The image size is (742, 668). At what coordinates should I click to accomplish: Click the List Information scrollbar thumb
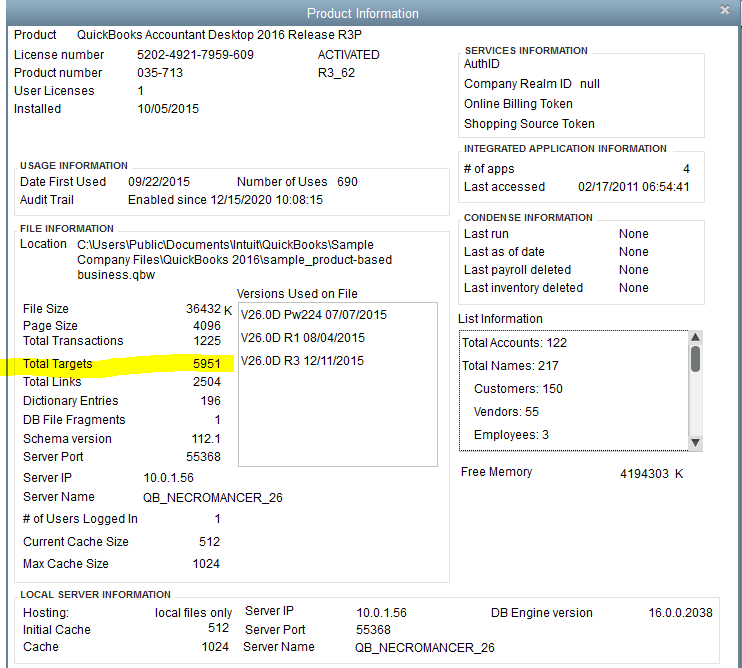point(695,359)
